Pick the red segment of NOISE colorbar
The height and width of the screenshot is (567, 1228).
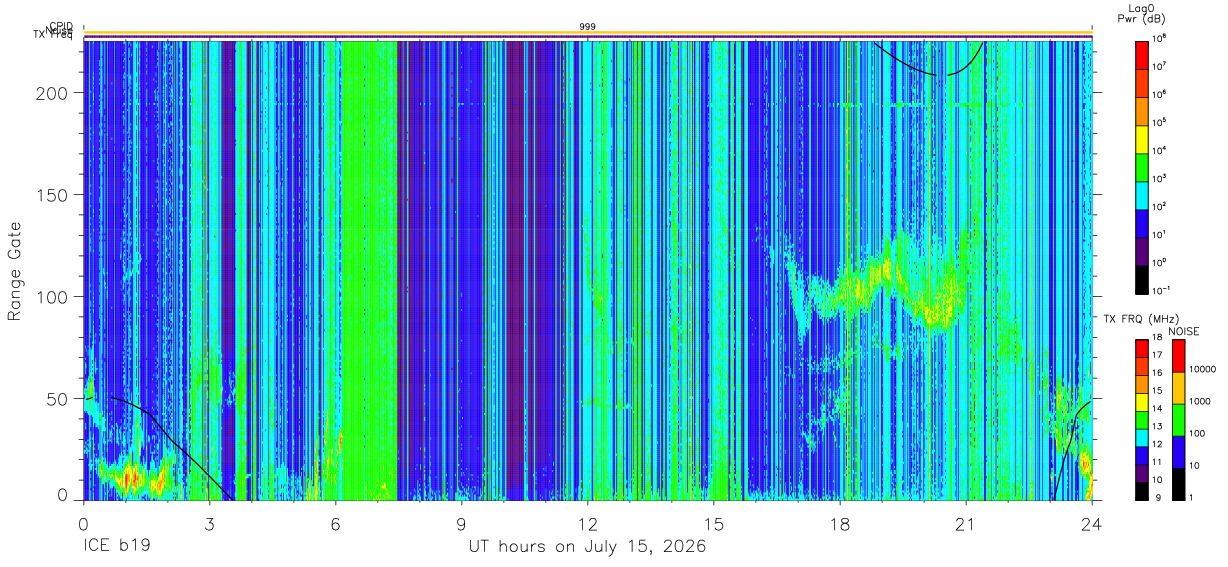[1179, 355]
